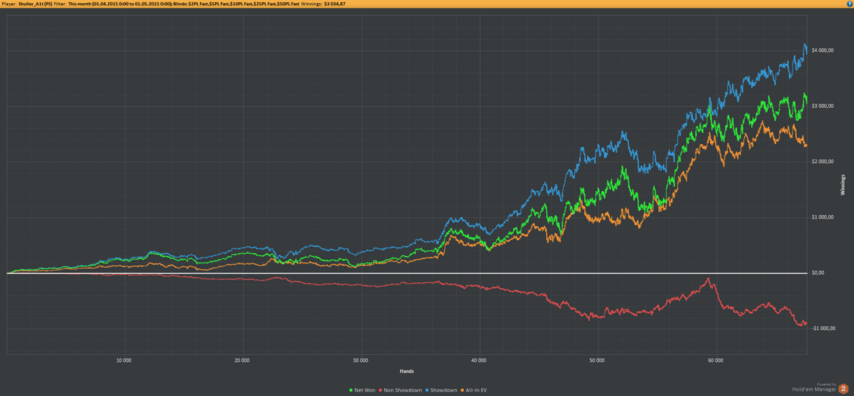The width and height of the screenshot is (854, 396).
Task: Open the help icon in the orange header
Action: click(850, 3)
